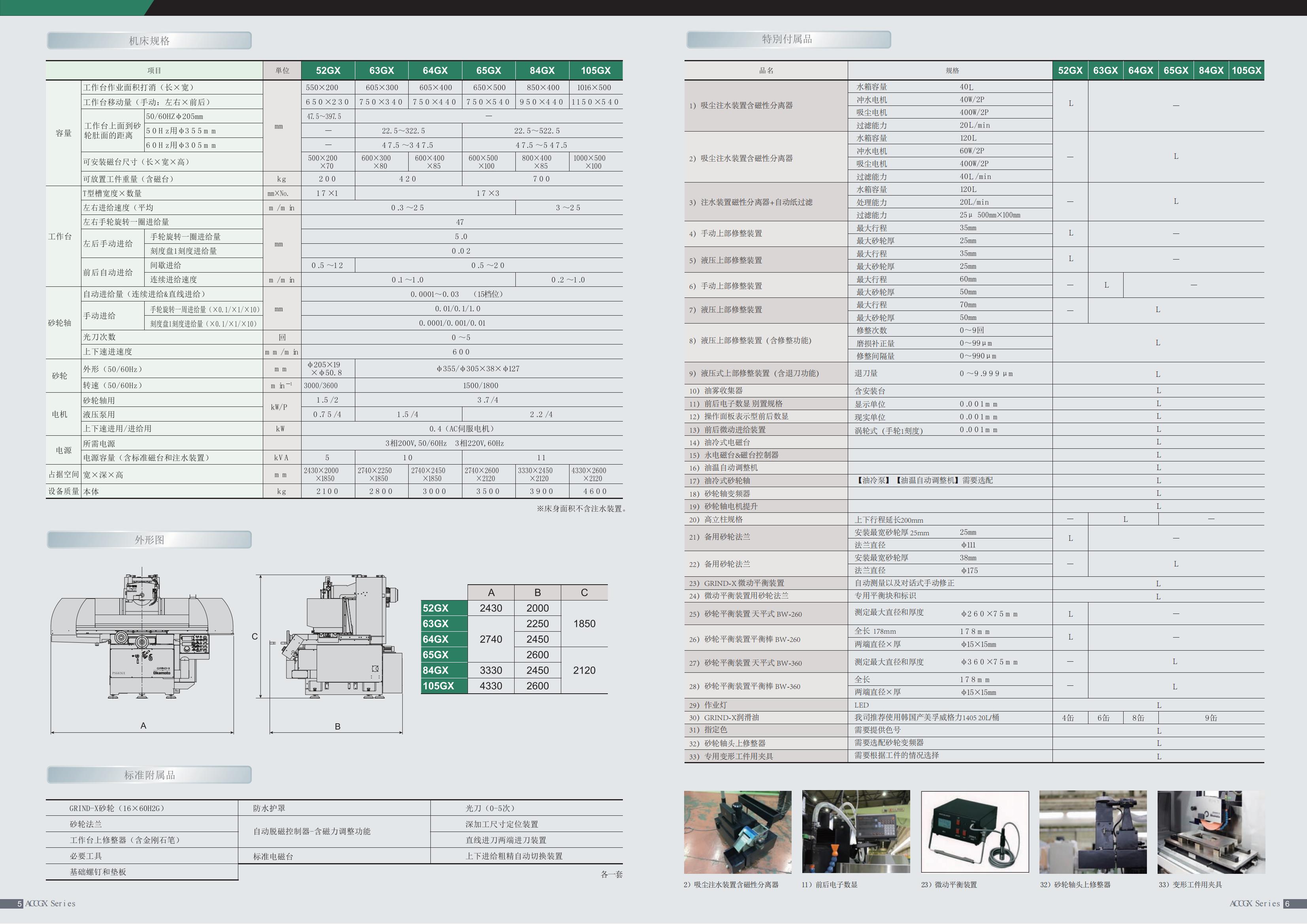
Task: Click the GRIND-X润滑油 accessory row
Action: coord(732,717)
